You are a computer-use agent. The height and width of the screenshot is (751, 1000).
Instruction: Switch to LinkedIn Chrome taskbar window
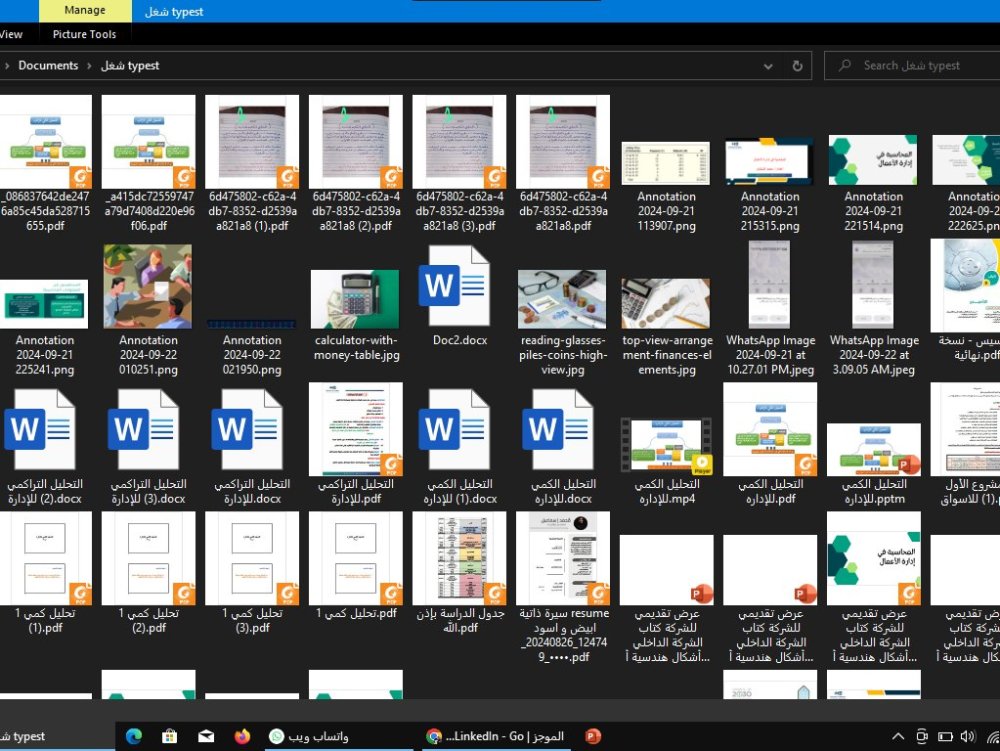point(495,736)
